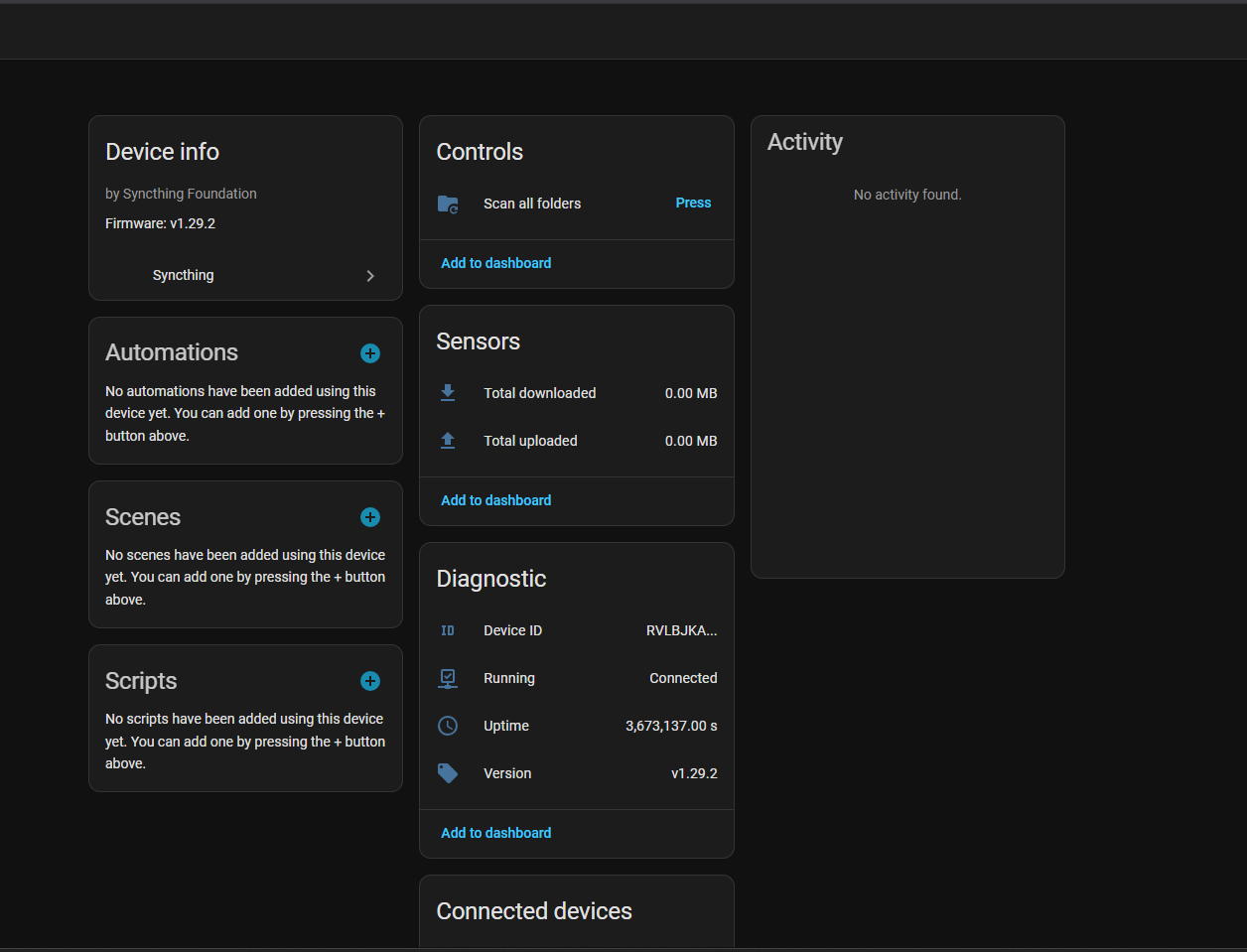Image resolution: width=1247 pixels, height=952 pixels.
Task: Click the Total downloaded download arrow icon
Action: pyautogui.click(x=448, y=393)
